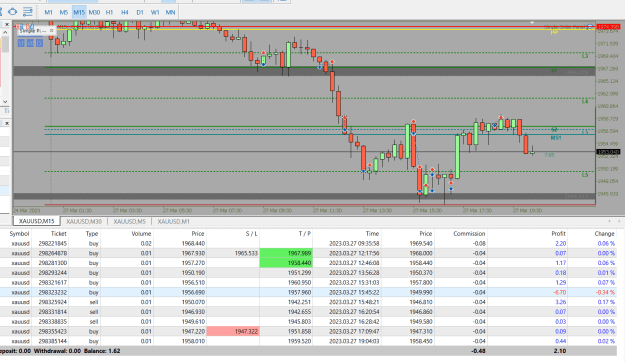
Task: Click the Balance: 1.62 summary text
Action: (x=102, y=351)
